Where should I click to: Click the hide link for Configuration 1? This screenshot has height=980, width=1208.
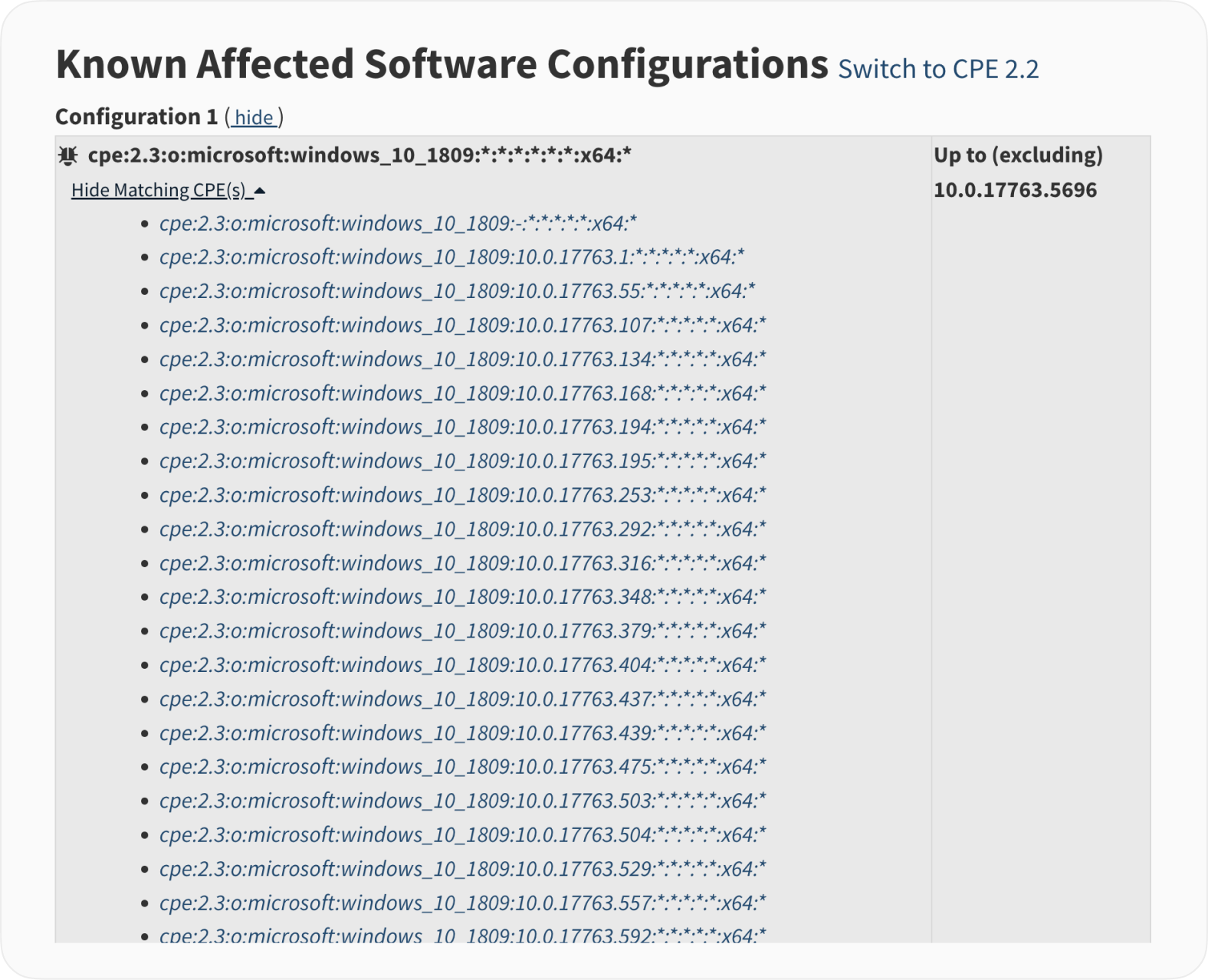tap(254, 117)
